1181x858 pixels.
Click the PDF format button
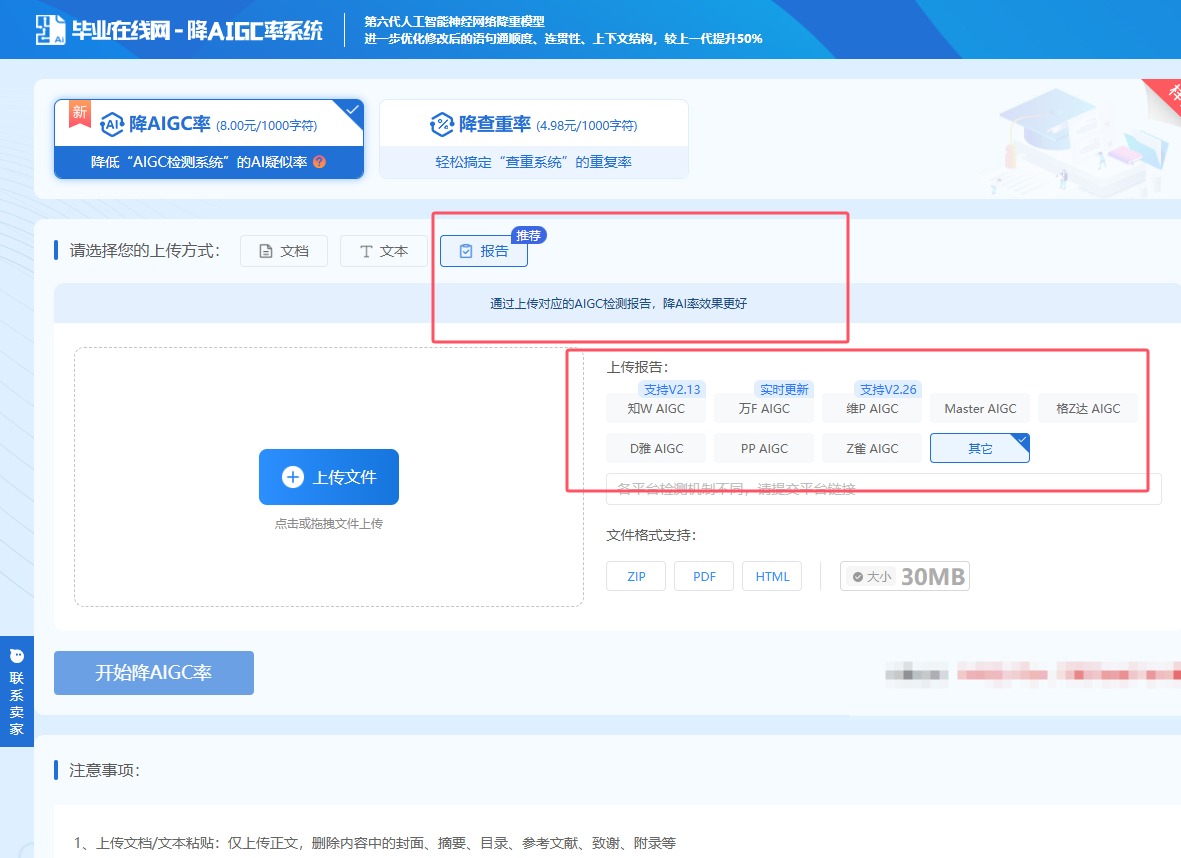pos(703,575)
